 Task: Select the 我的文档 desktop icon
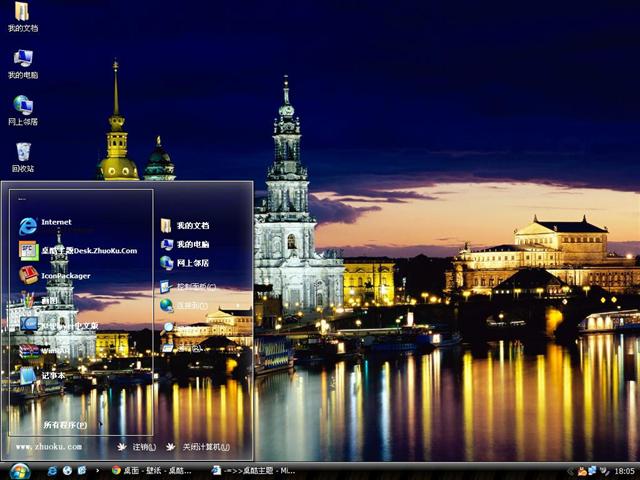(22, 17)
